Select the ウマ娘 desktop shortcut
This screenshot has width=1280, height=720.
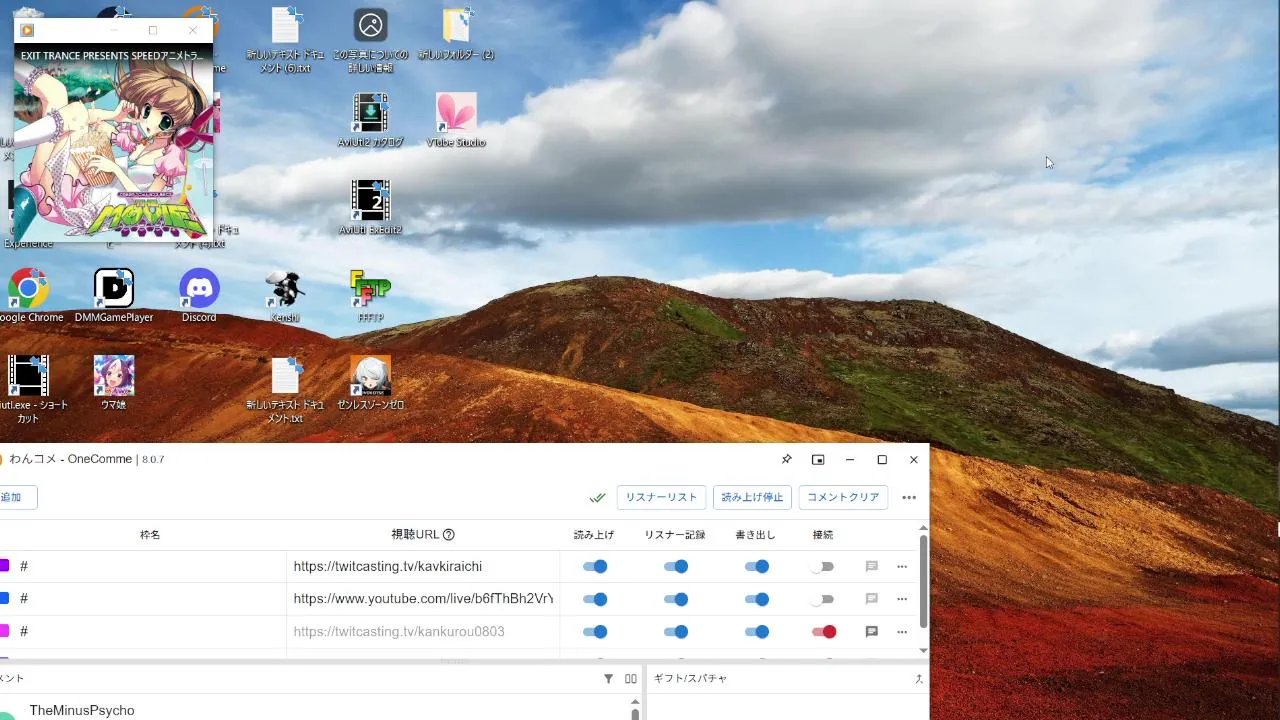tap(114, 384)
